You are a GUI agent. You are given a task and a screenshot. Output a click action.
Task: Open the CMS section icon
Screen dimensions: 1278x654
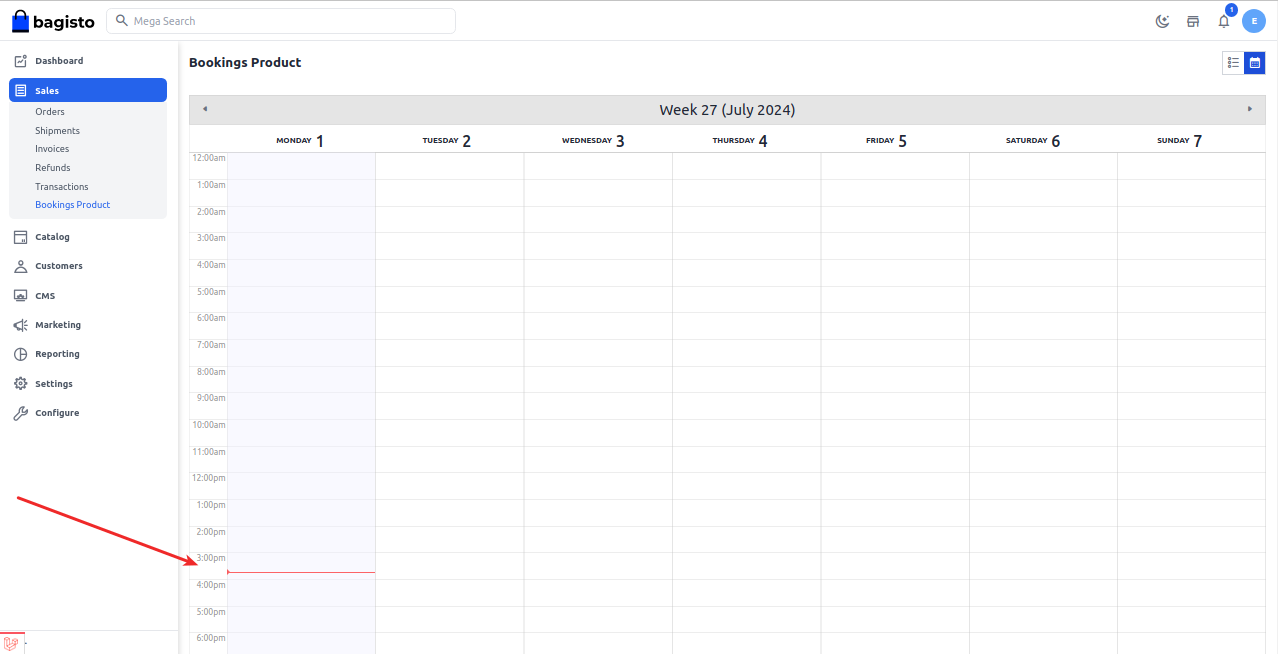click(20, 296)
